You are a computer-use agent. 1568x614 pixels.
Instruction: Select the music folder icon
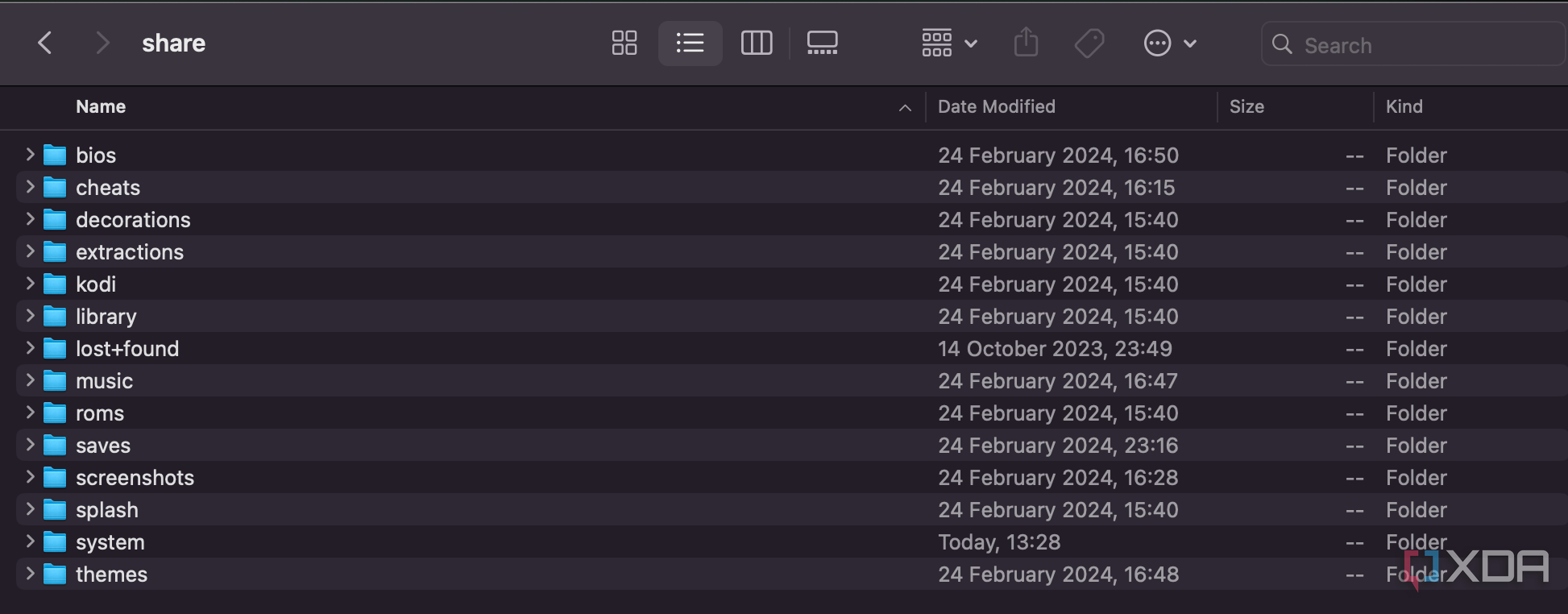(x=55, y=380)
